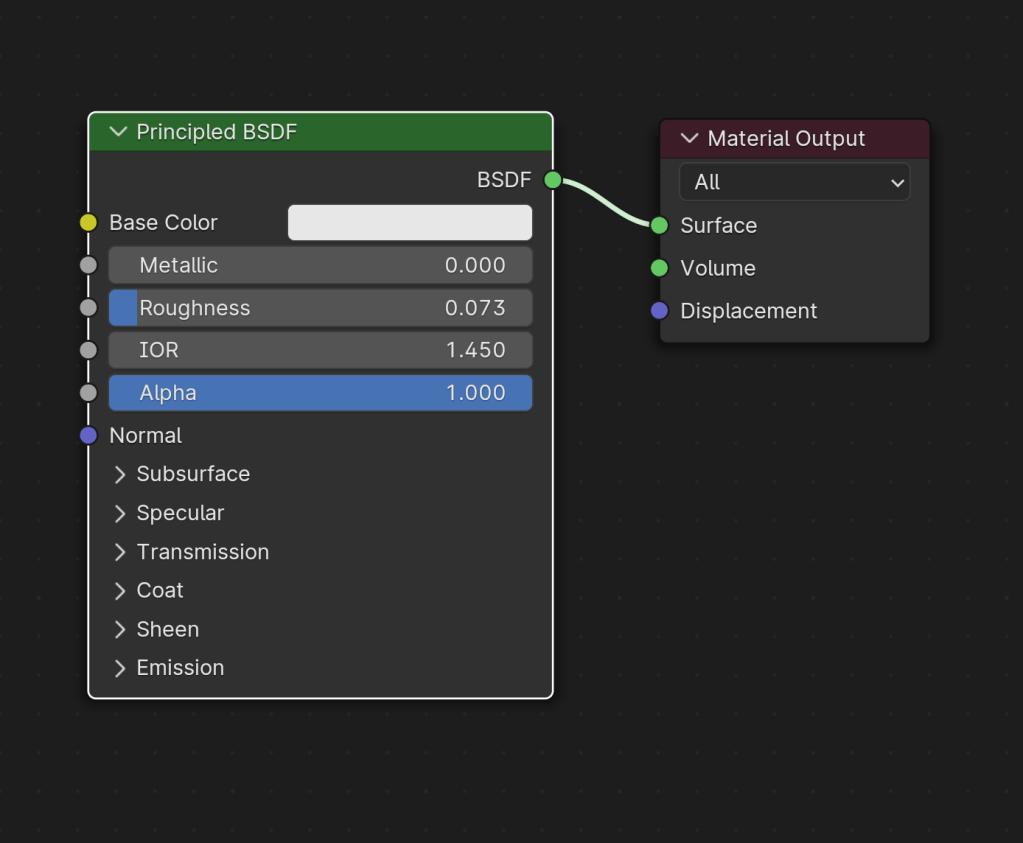The image size is (1023, 843).
Task: Expand the Specular panel
Action: coord(120,513)
